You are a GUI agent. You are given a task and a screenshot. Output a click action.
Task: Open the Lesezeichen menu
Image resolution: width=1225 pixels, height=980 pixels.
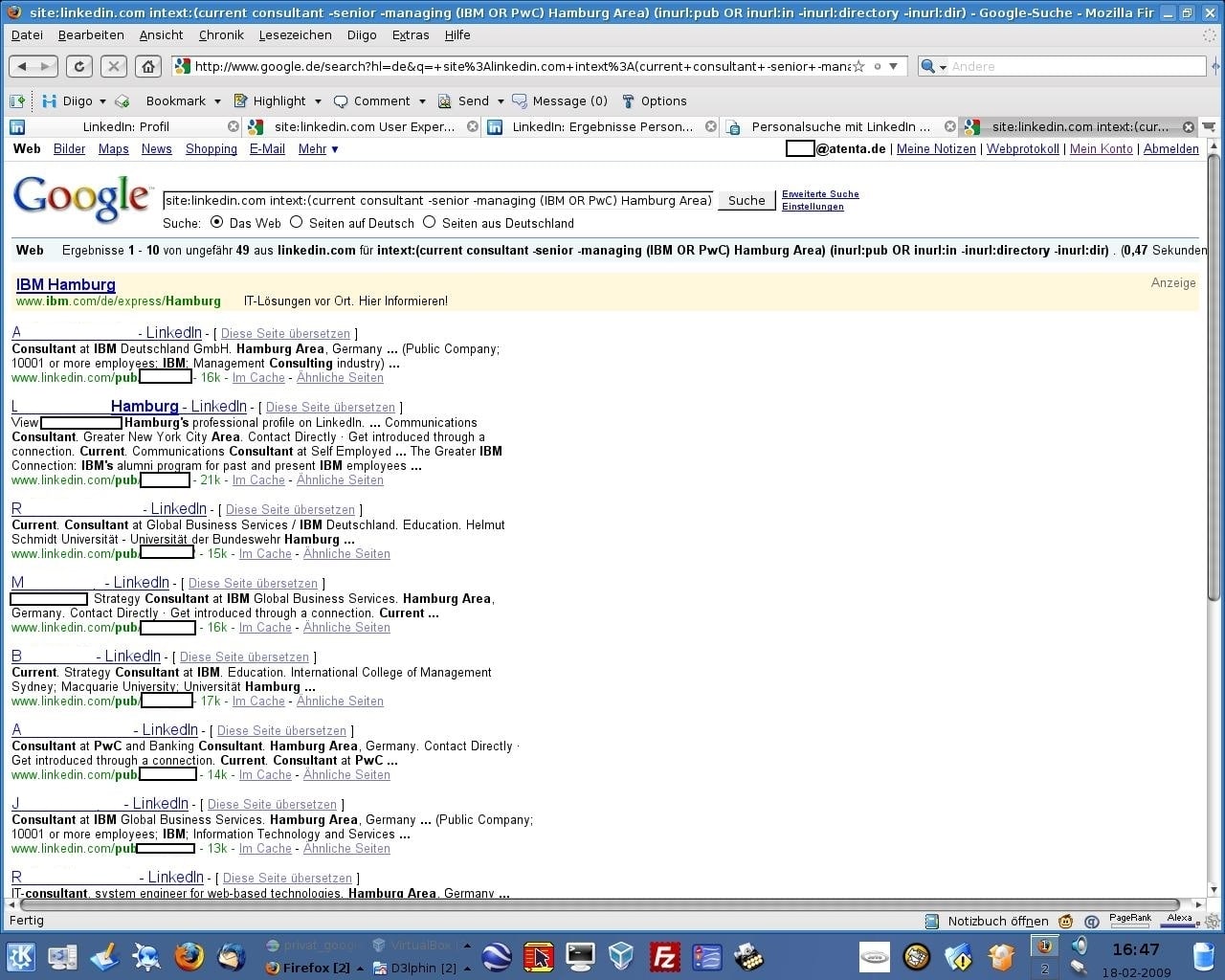pos(295,34)
